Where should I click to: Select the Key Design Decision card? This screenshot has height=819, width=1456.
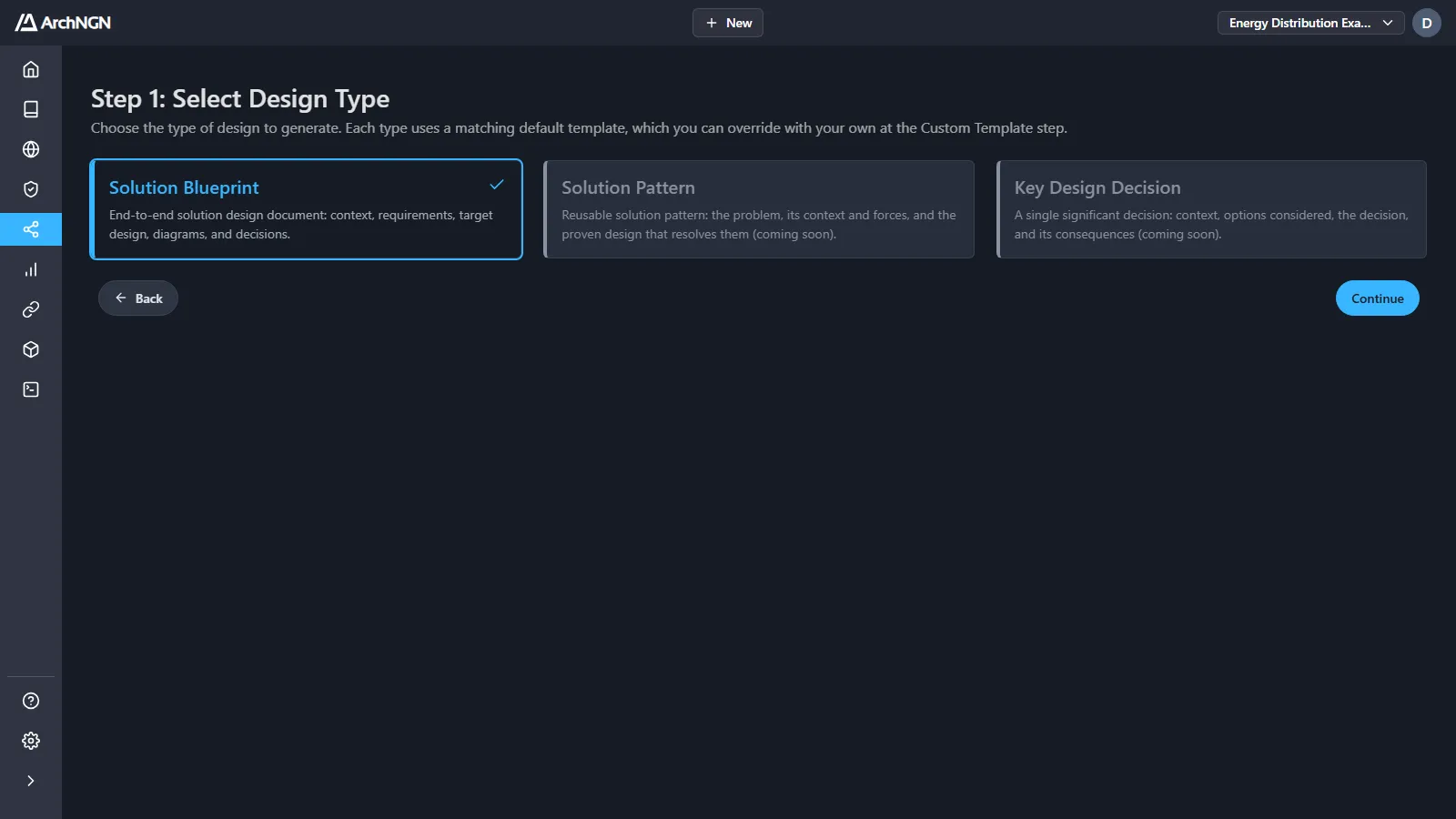[1211, 209]
